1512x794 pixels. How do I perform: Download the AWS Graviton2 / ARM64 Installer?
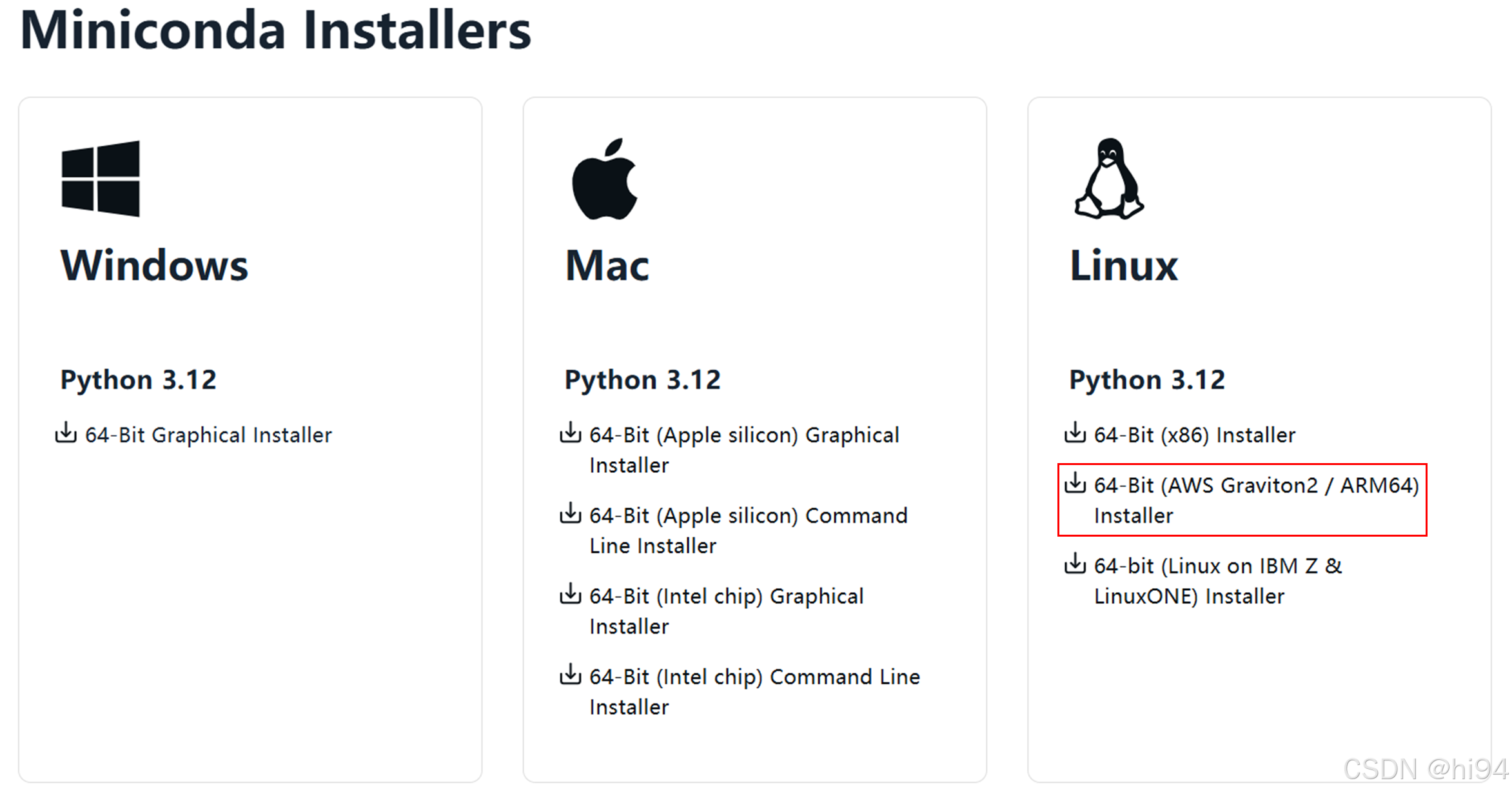point(1256,501)
